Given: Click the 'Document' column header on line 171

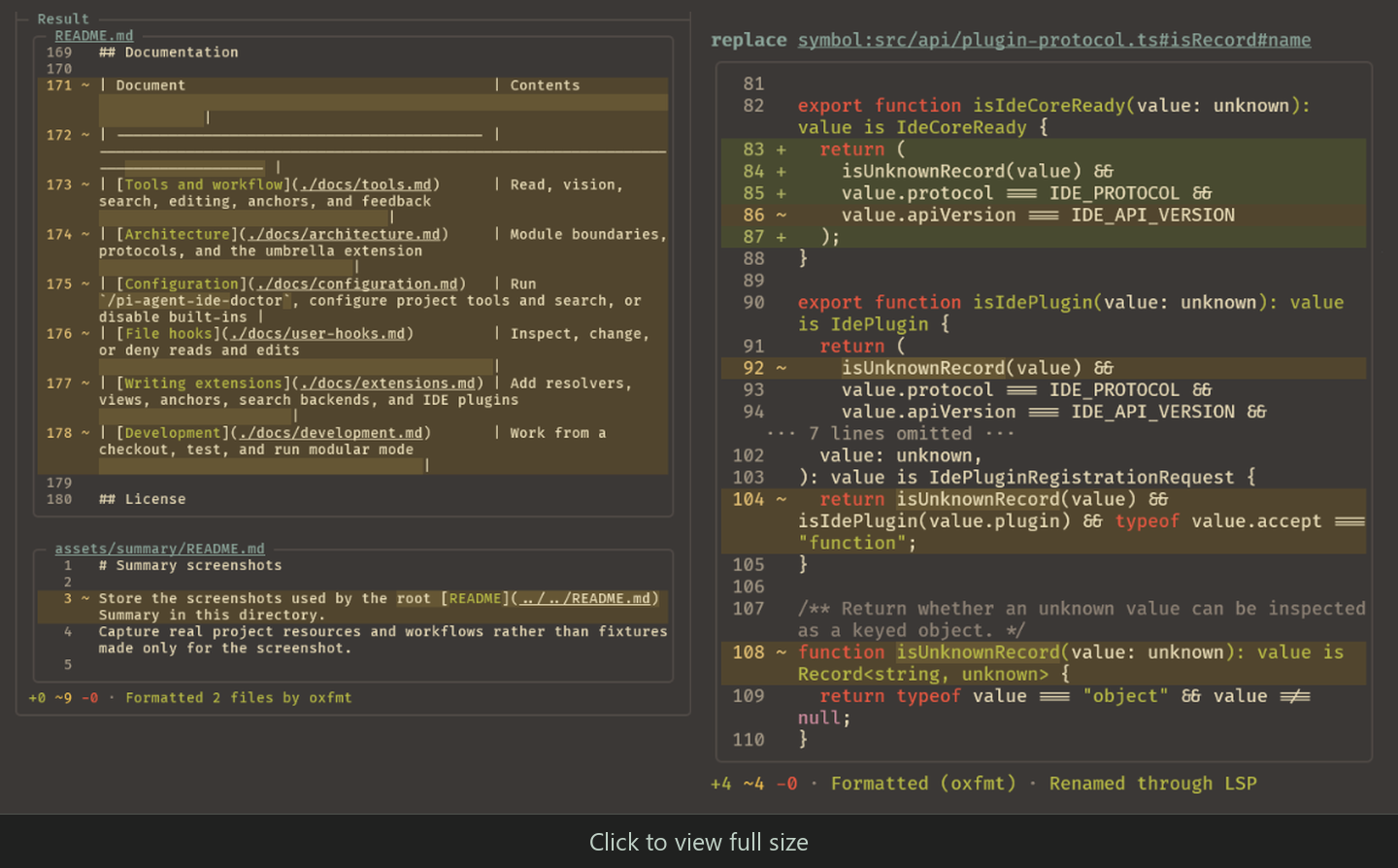Looking at the screenshot, I should [150, 85].
